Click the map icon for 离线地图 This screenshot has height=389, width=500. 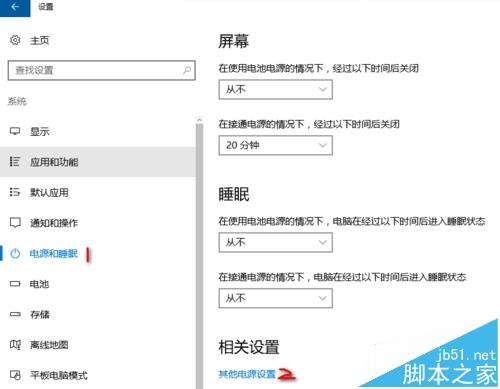click(15, 345)
